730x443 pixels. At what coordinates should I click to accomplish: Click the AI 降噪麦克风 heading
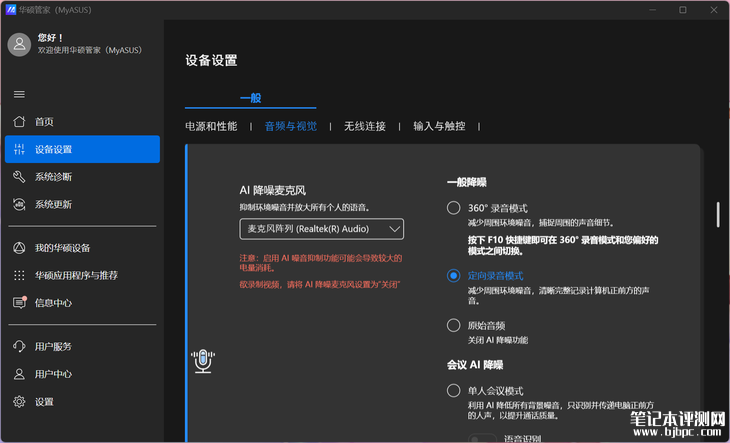click(273, 190)
